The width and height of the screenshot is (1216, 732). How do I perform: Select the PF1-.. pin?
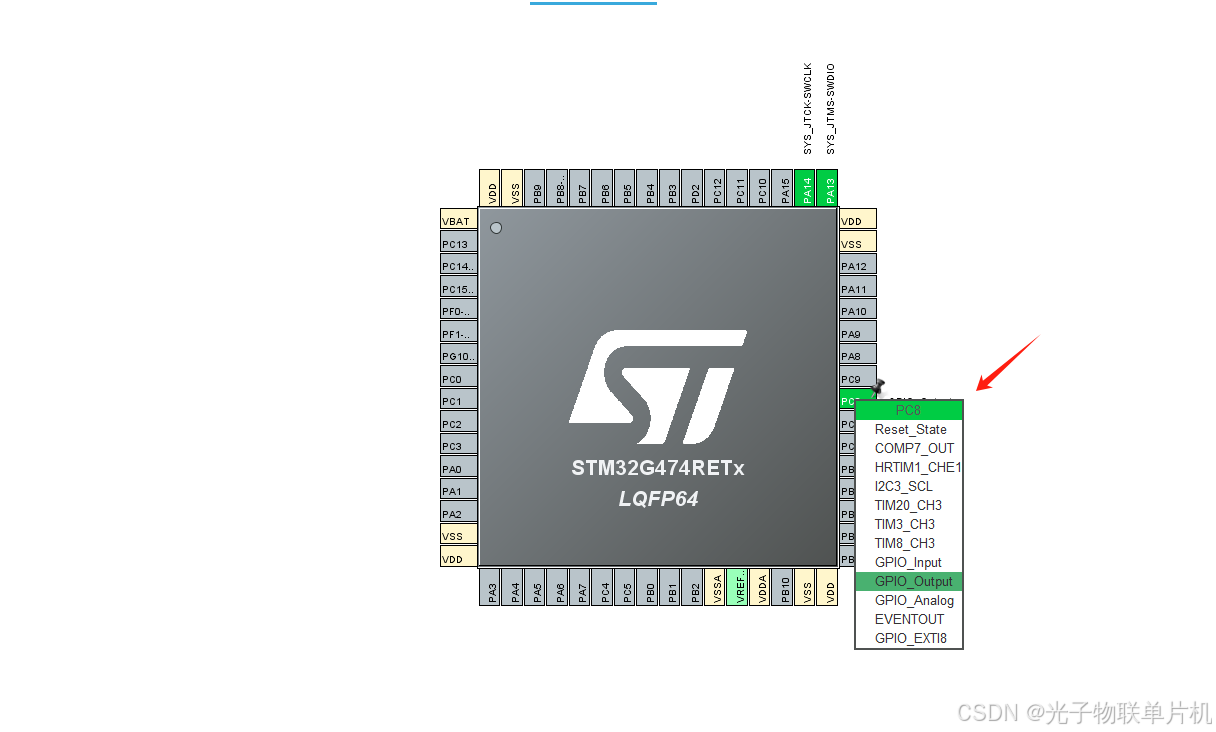pyautogui.click(x=459, y=333)
